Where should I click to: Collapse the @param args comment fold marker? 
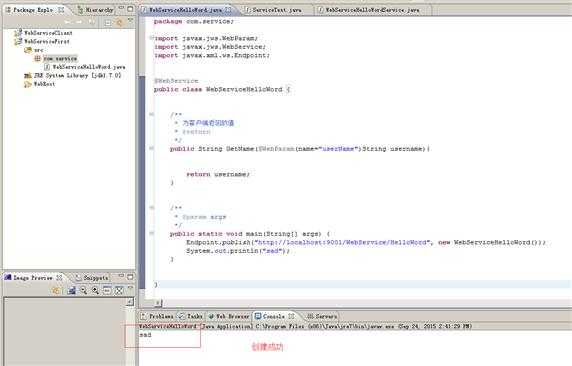(151, 208)
